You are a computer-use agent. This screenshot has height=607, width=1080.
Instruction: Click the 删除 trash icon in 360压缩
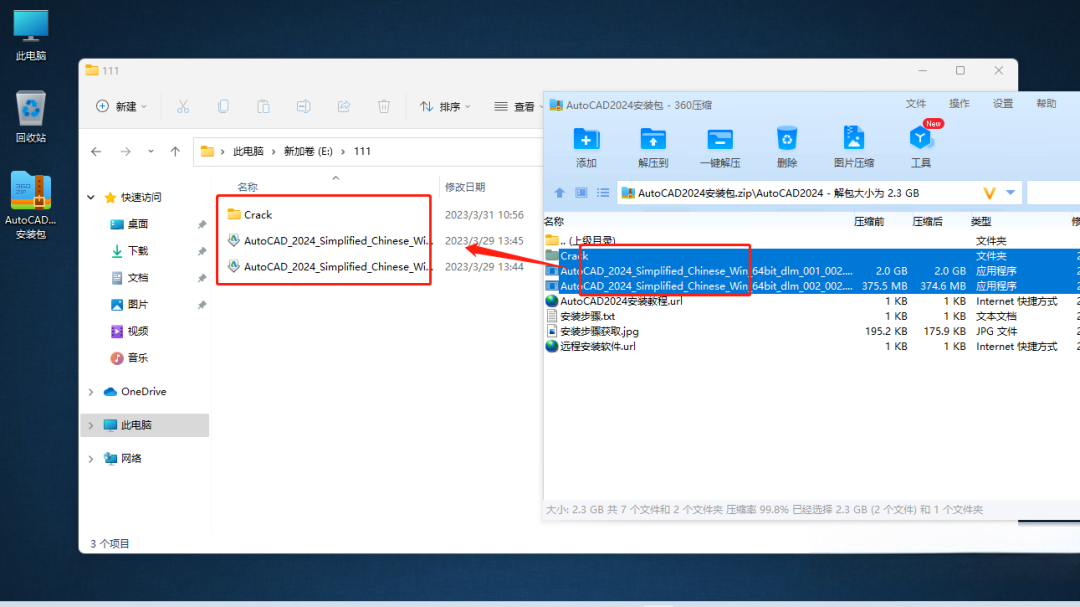click(787, 147)
